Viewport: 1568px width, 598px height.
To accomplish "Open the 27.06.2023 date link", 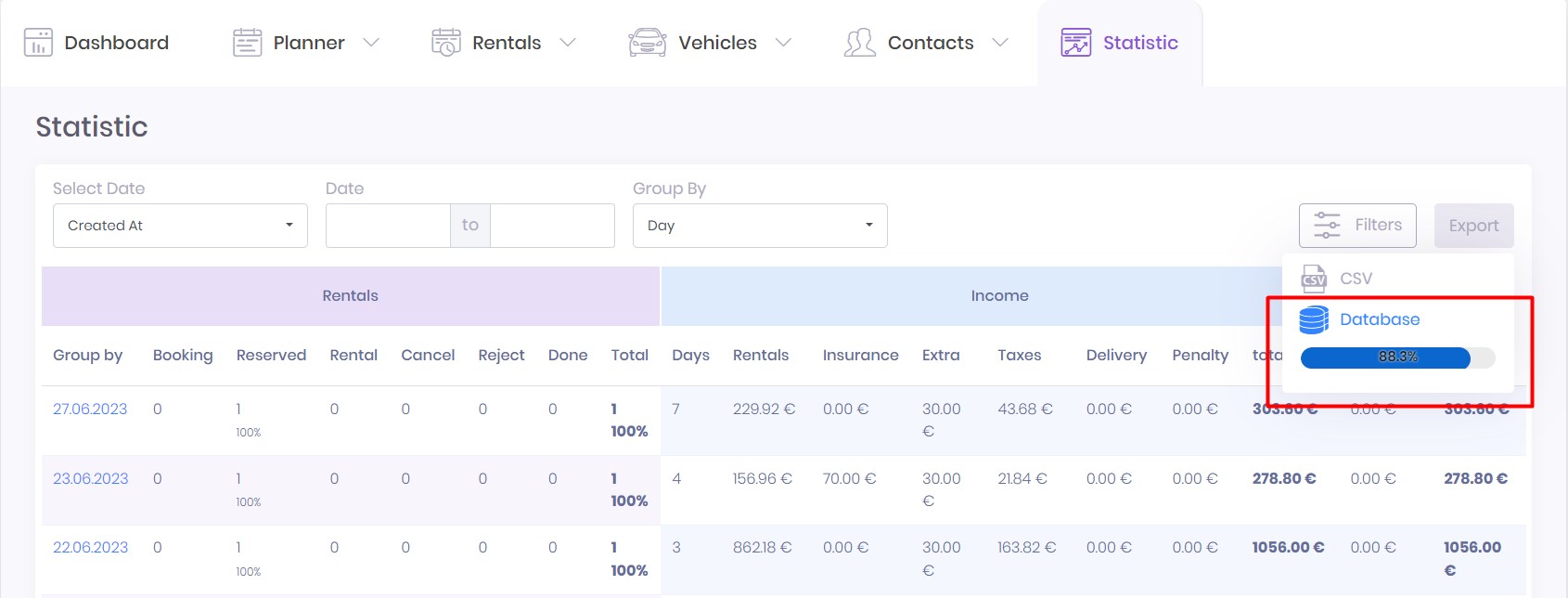I will coord(90,409).
